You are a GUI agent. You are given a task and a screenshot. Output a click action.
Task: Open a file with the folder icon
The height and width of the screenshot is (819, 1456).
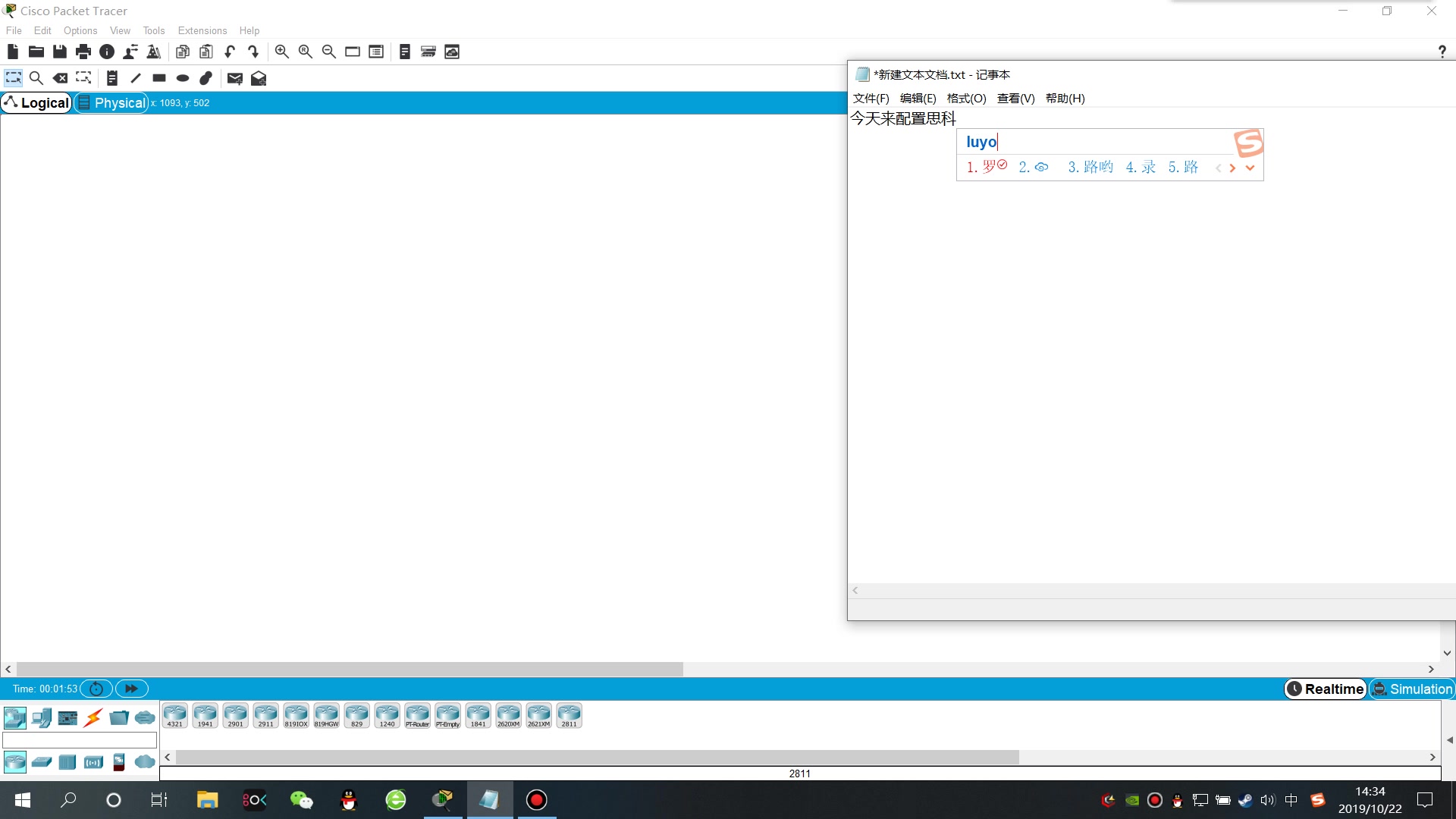36,52
